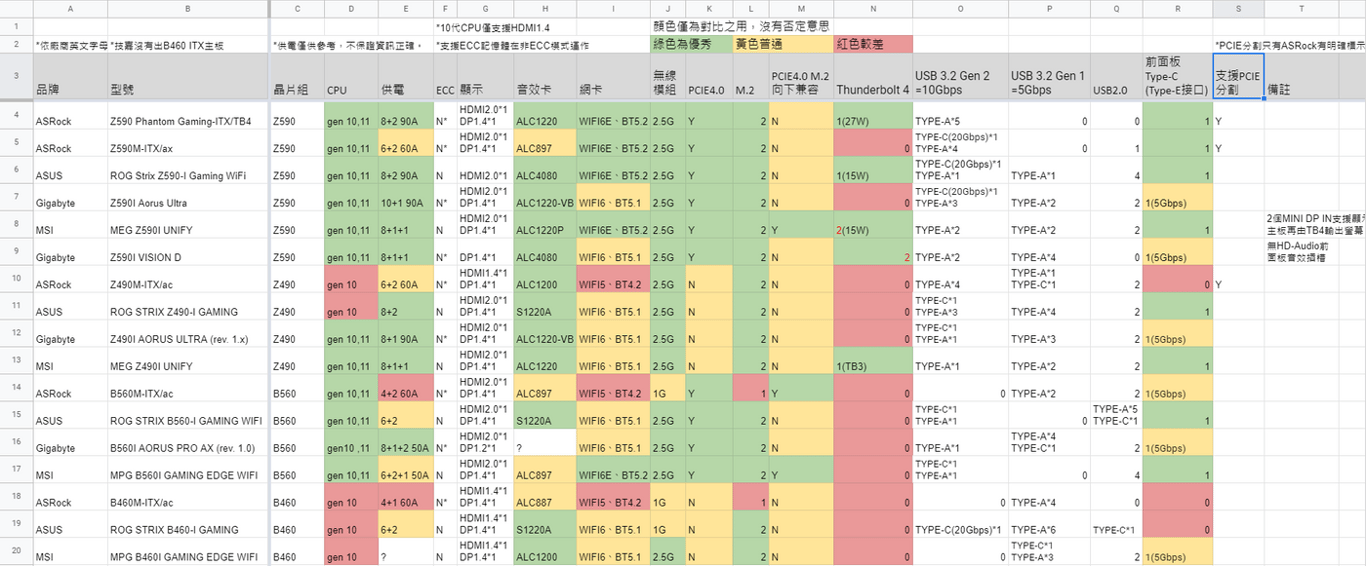
Task: Click the yellow 黃色普通 legend cell
Action: pyautogui.click(x=782, y=44)
